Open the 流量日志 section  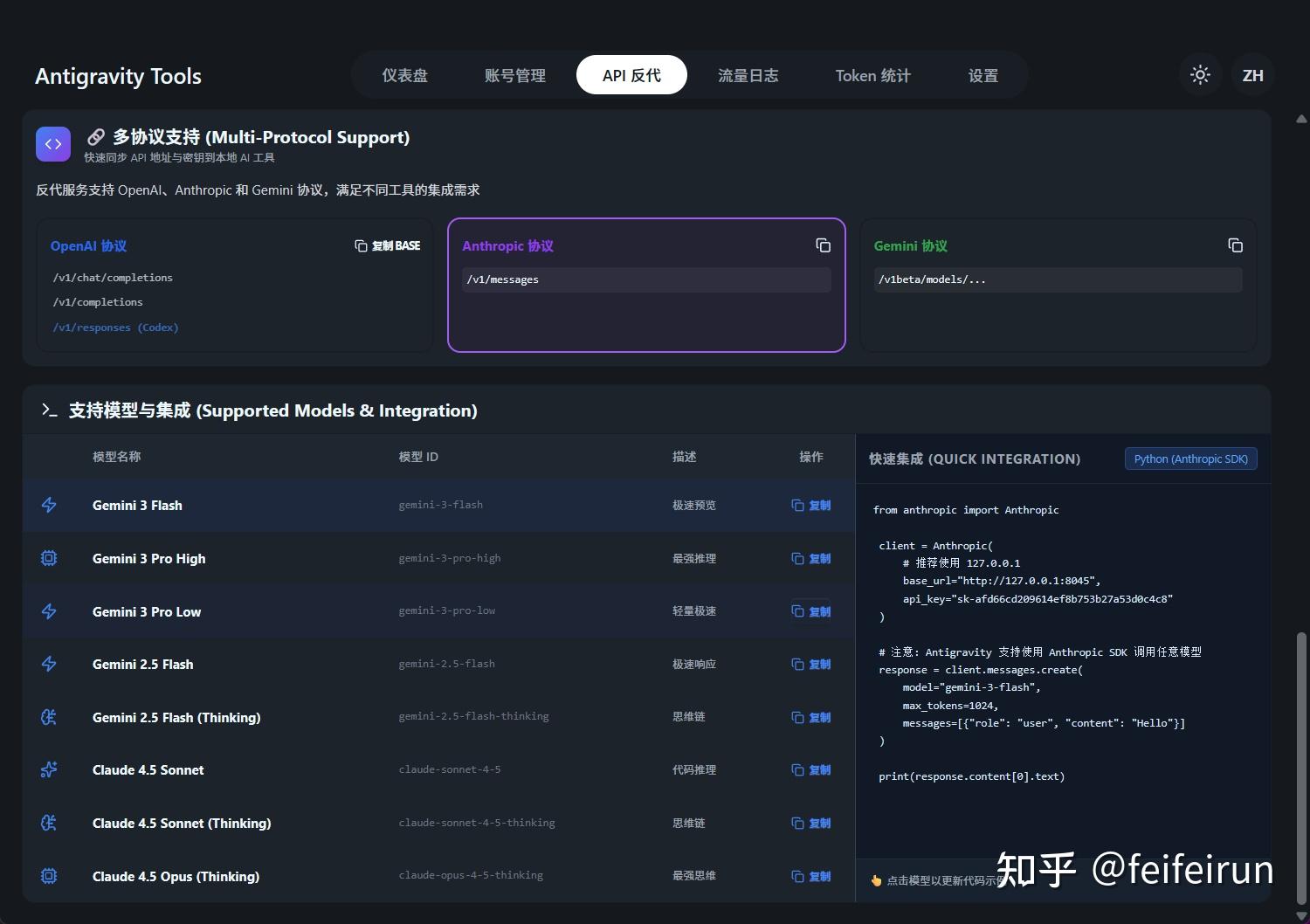click(748, 75)
